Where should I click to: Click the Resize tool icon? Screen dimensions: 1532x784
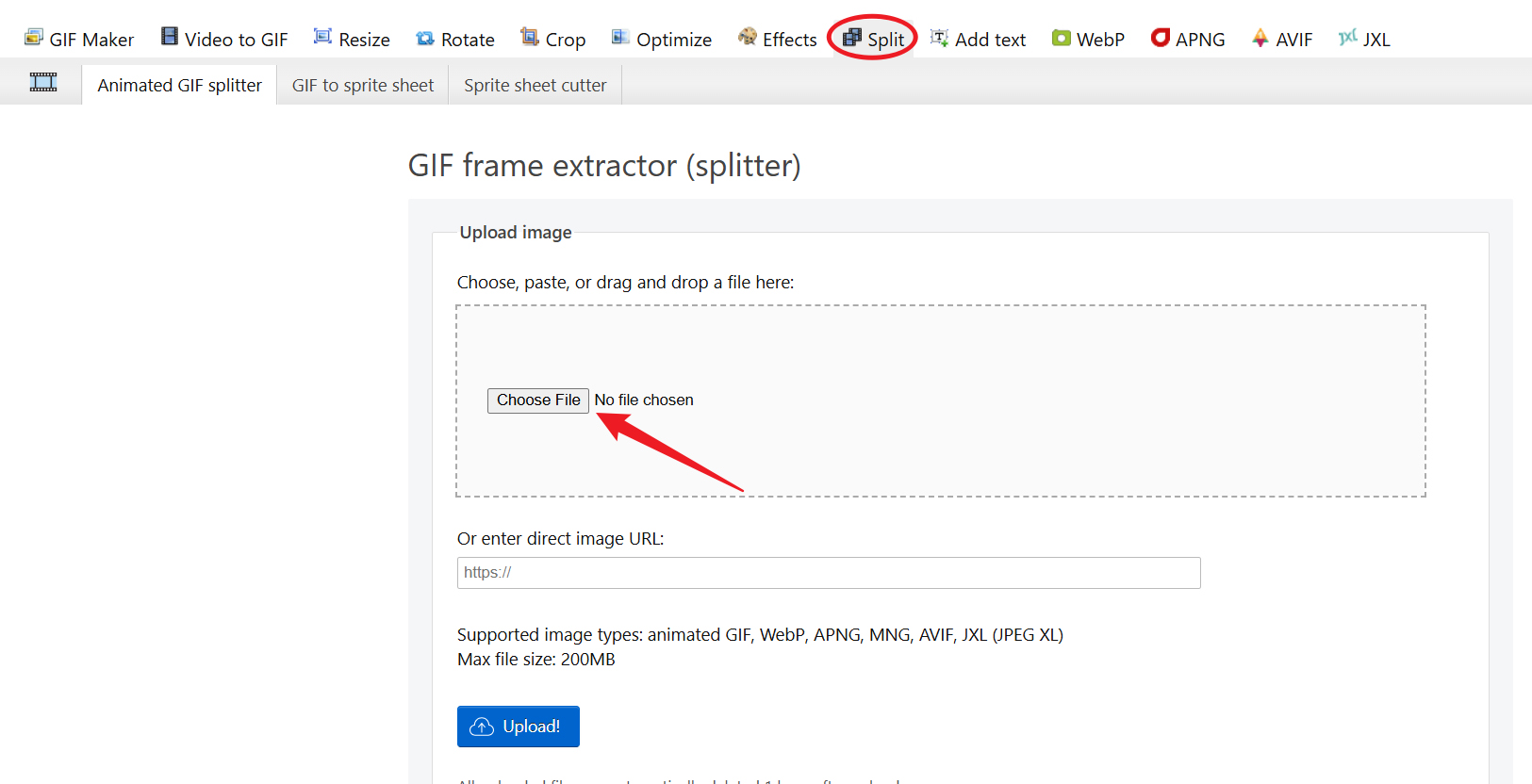tap(322, 37)
